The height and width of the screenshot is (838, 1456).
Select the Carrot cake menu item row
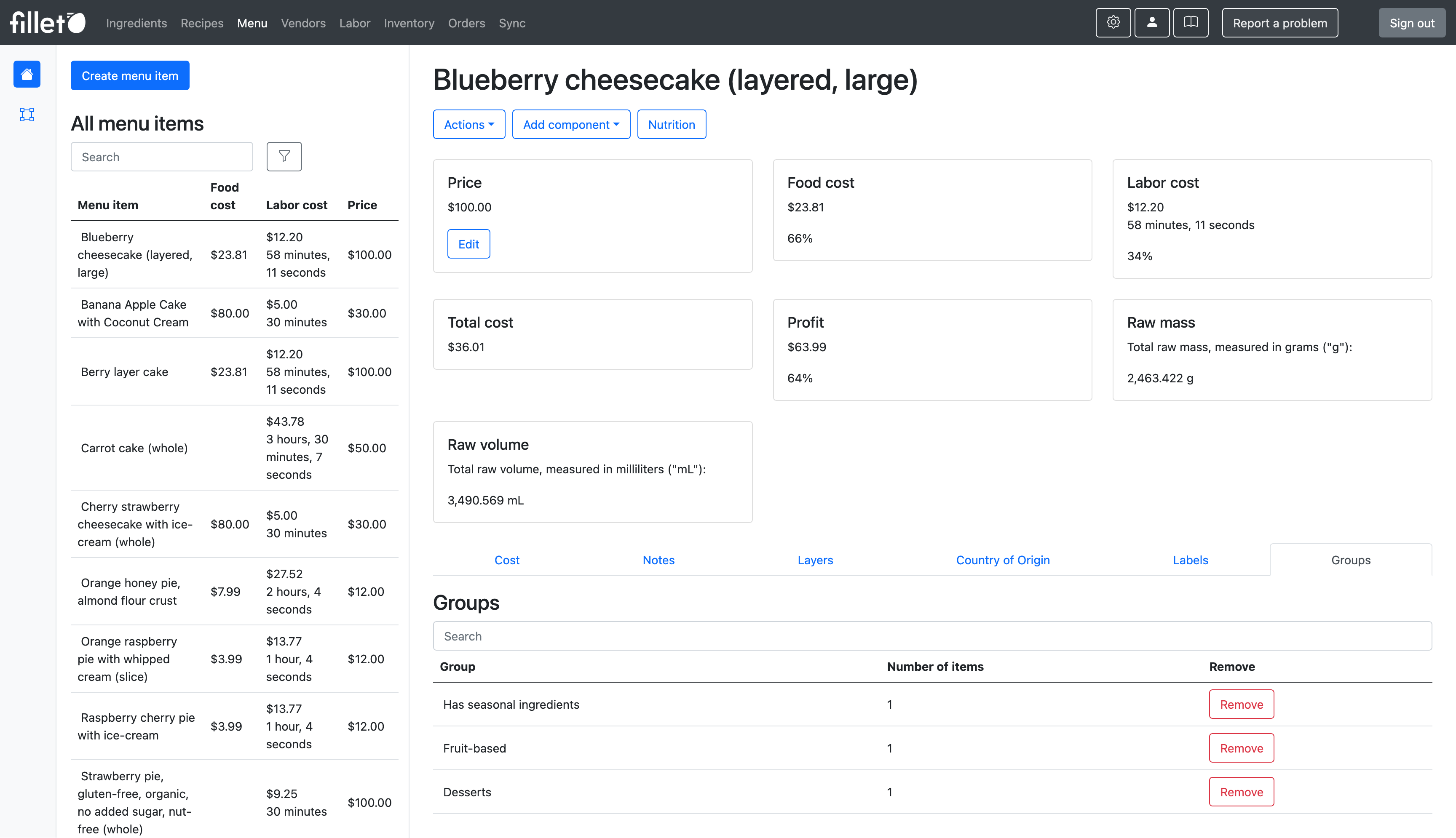(x=134, y=448)
